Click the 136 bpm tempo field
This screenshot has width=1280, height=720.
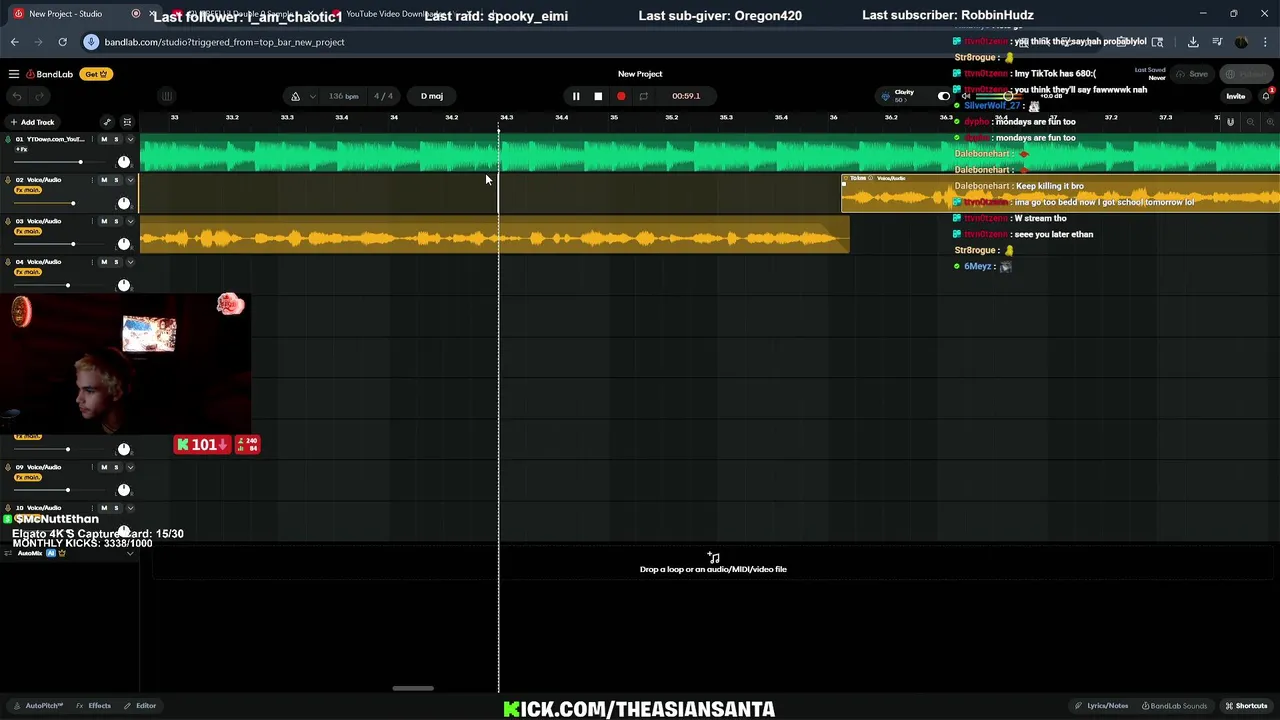343,96
